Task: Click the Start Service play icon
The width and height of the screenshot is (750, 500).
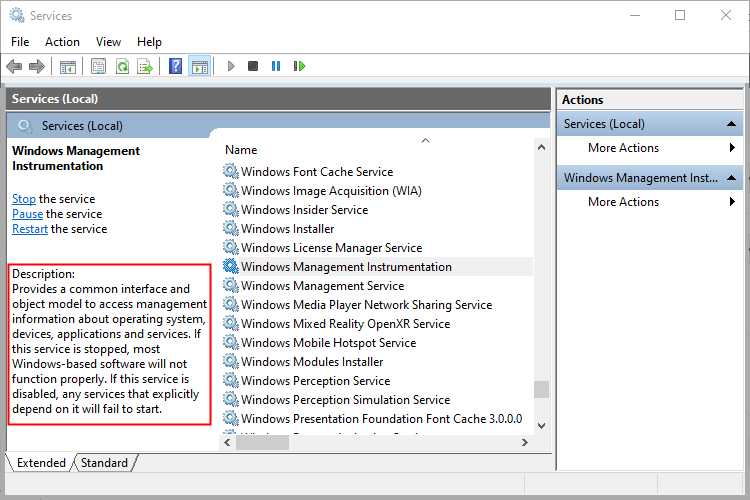Action: (x=231, y=66)
